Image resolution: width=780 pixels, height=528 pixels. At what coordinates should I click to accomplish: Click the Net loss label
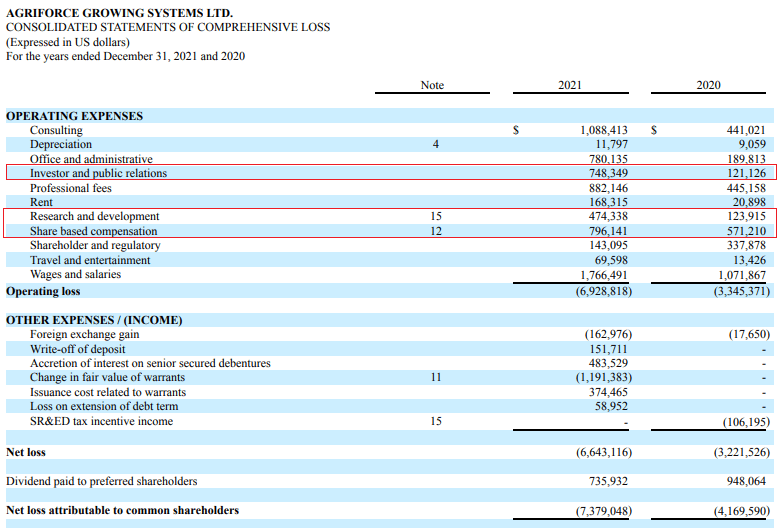coord(26,452)
